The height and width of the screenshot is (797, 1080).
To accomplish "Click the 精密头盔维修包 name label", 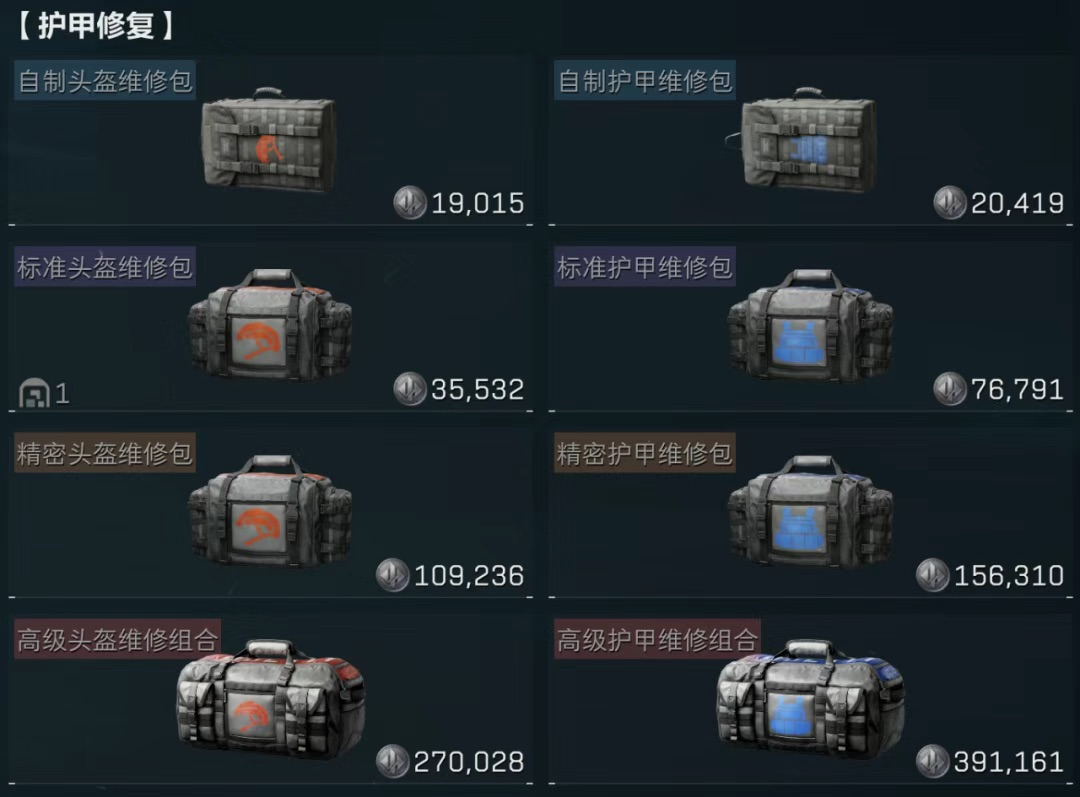I will [x=105, y=453].
